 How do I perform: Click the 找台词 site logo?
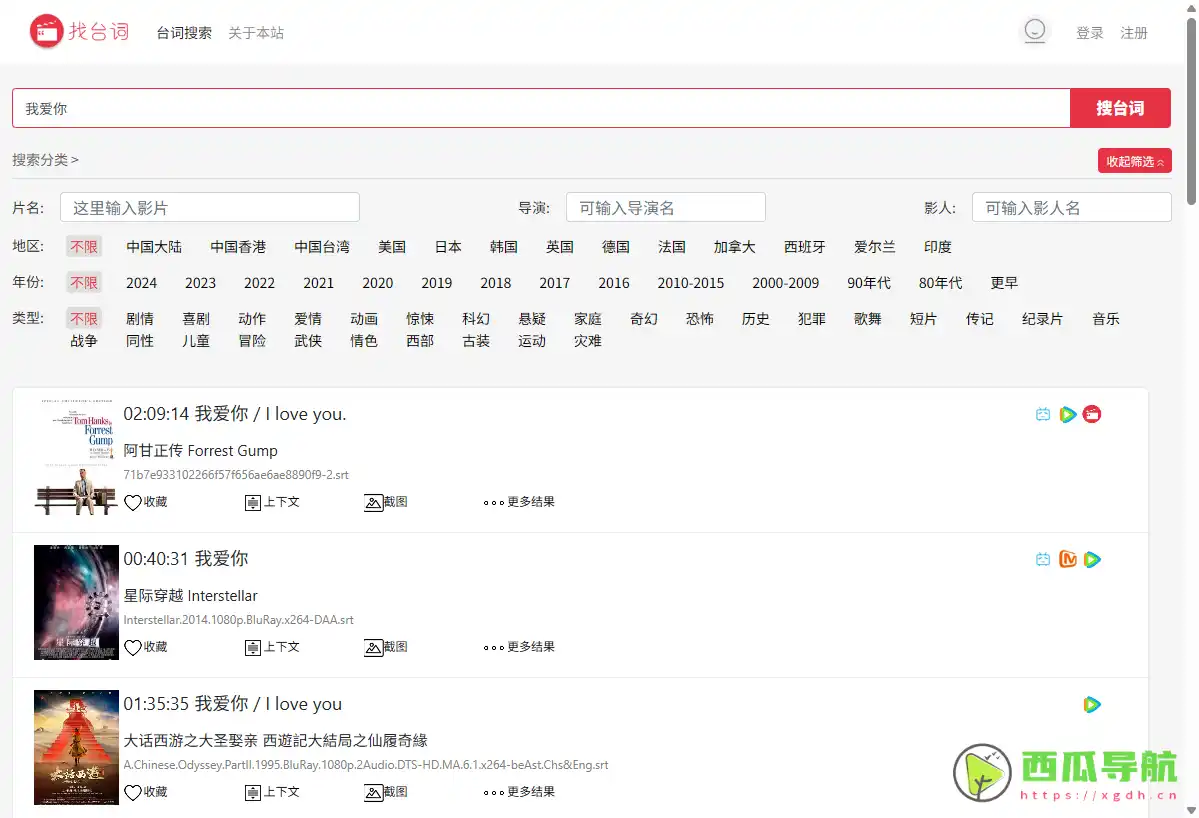(79, 30)
